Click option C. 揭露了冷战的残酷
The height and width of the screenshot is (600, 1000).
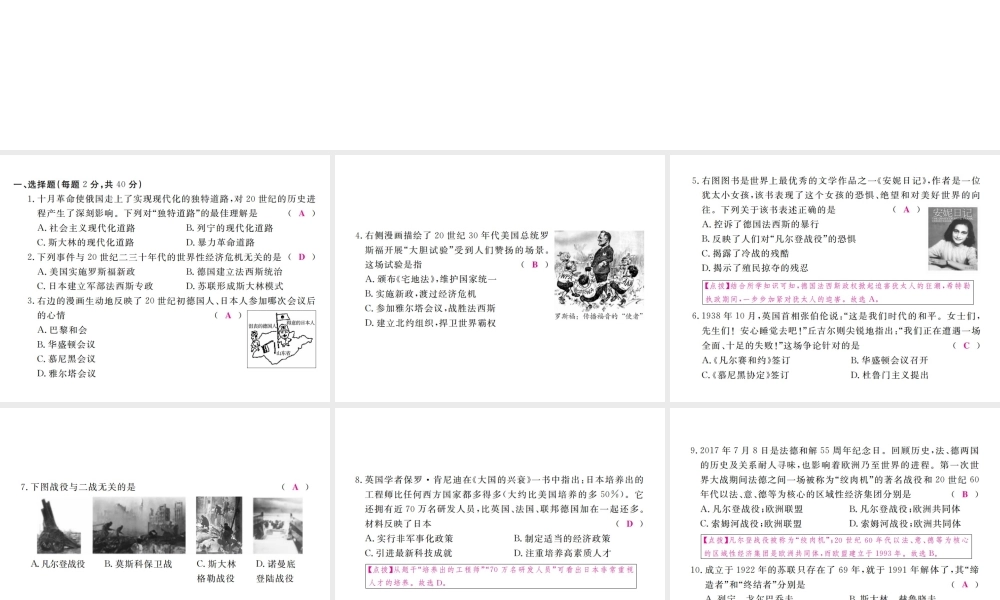[x=746, y=254]
